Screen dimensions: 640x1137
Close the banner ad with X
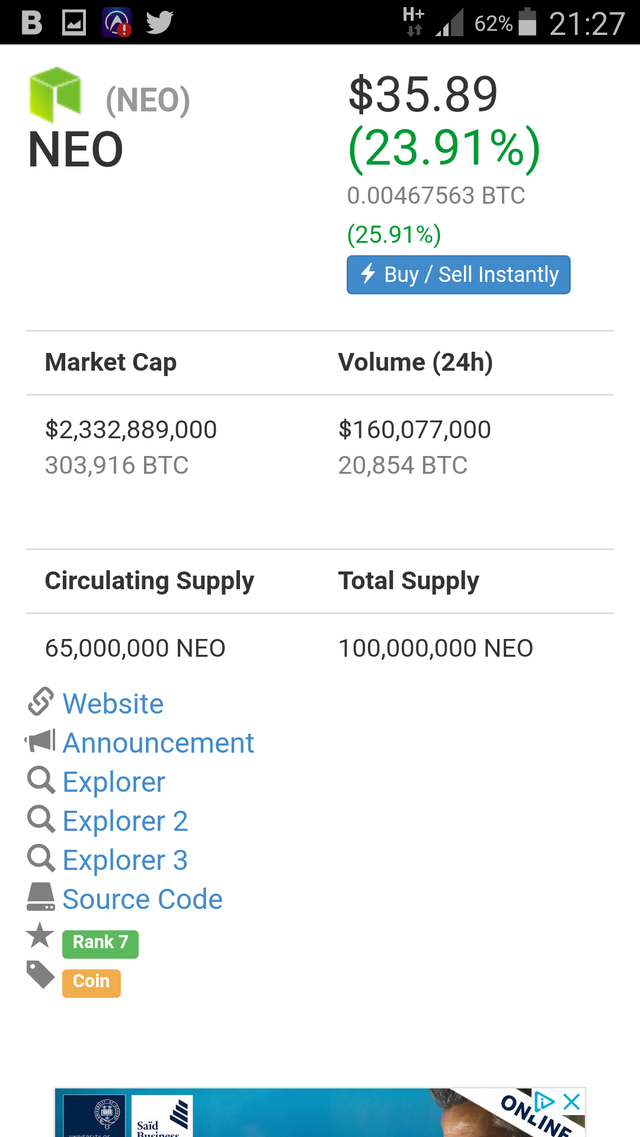point(571,1101)
